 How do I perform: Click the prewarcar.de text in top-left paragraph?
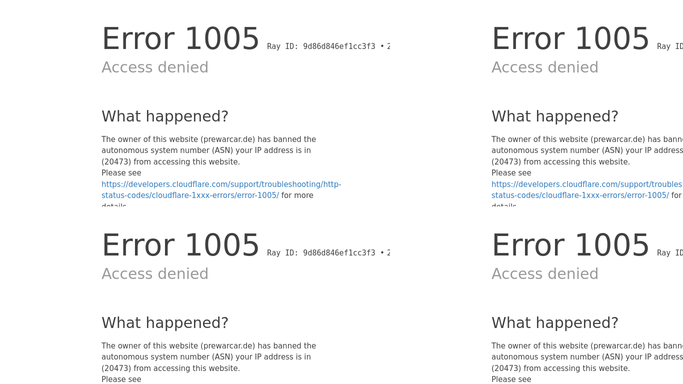point(228,139)
